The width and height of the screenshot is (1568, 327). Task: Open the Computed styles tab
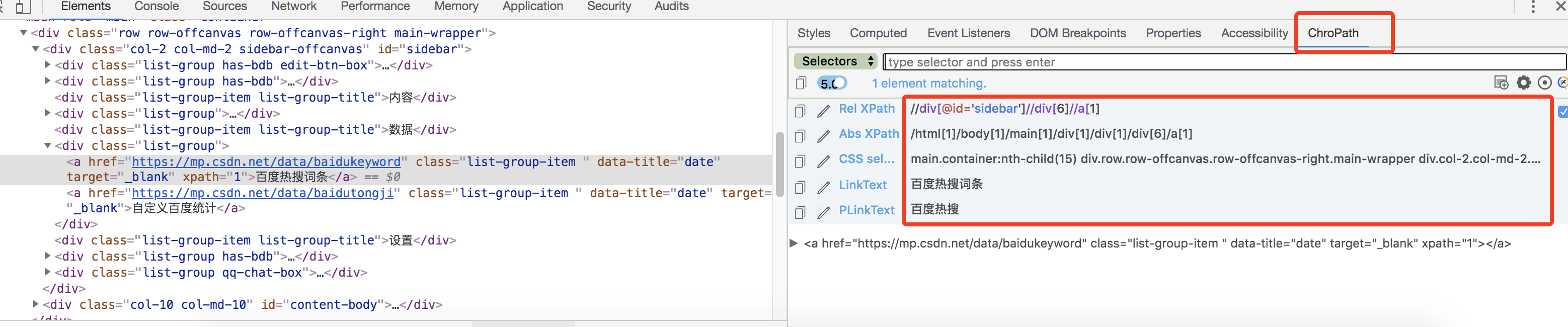coord(878,33)
